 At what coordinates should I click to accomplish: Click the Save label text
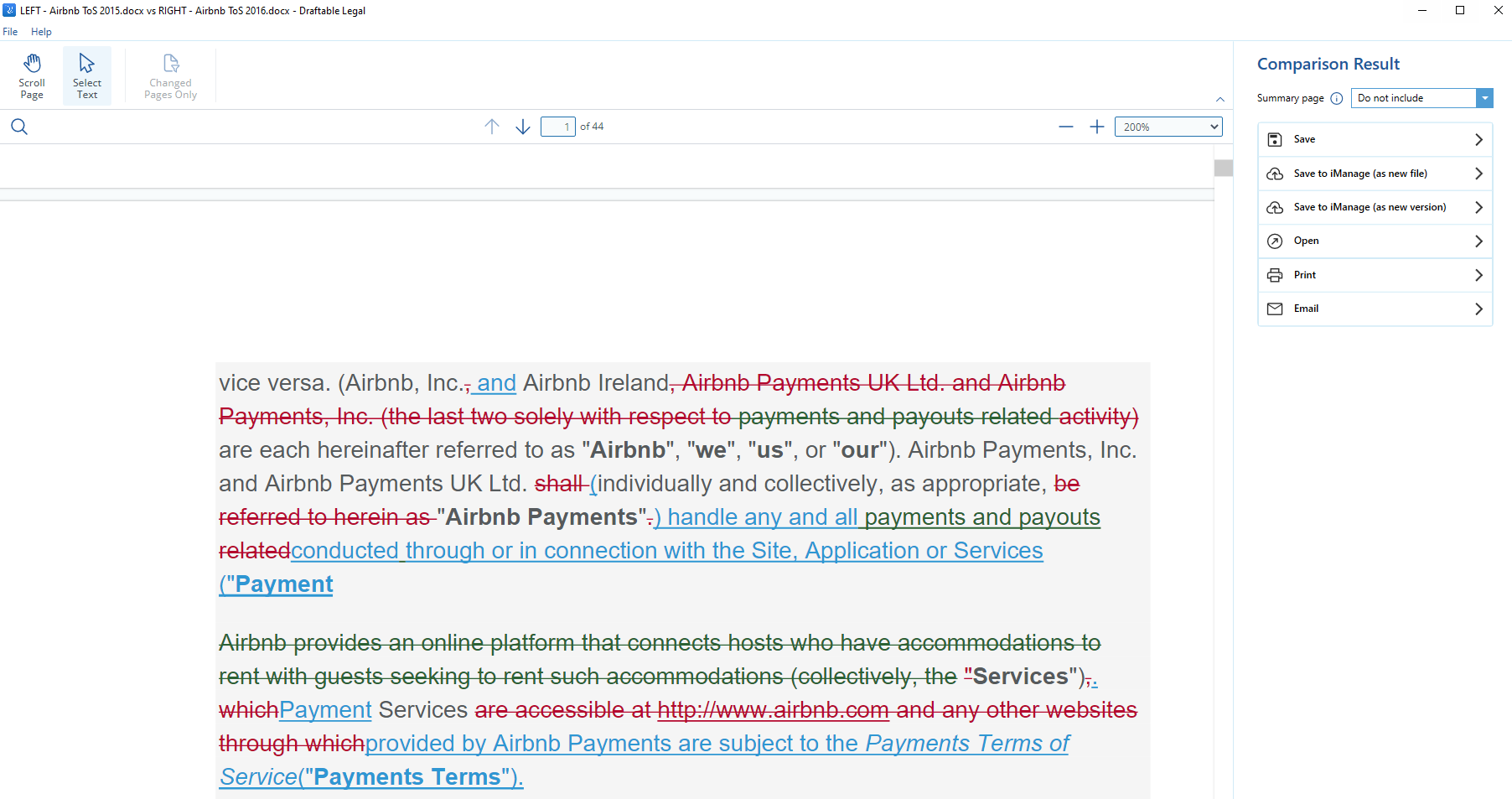pos(1304,139)
